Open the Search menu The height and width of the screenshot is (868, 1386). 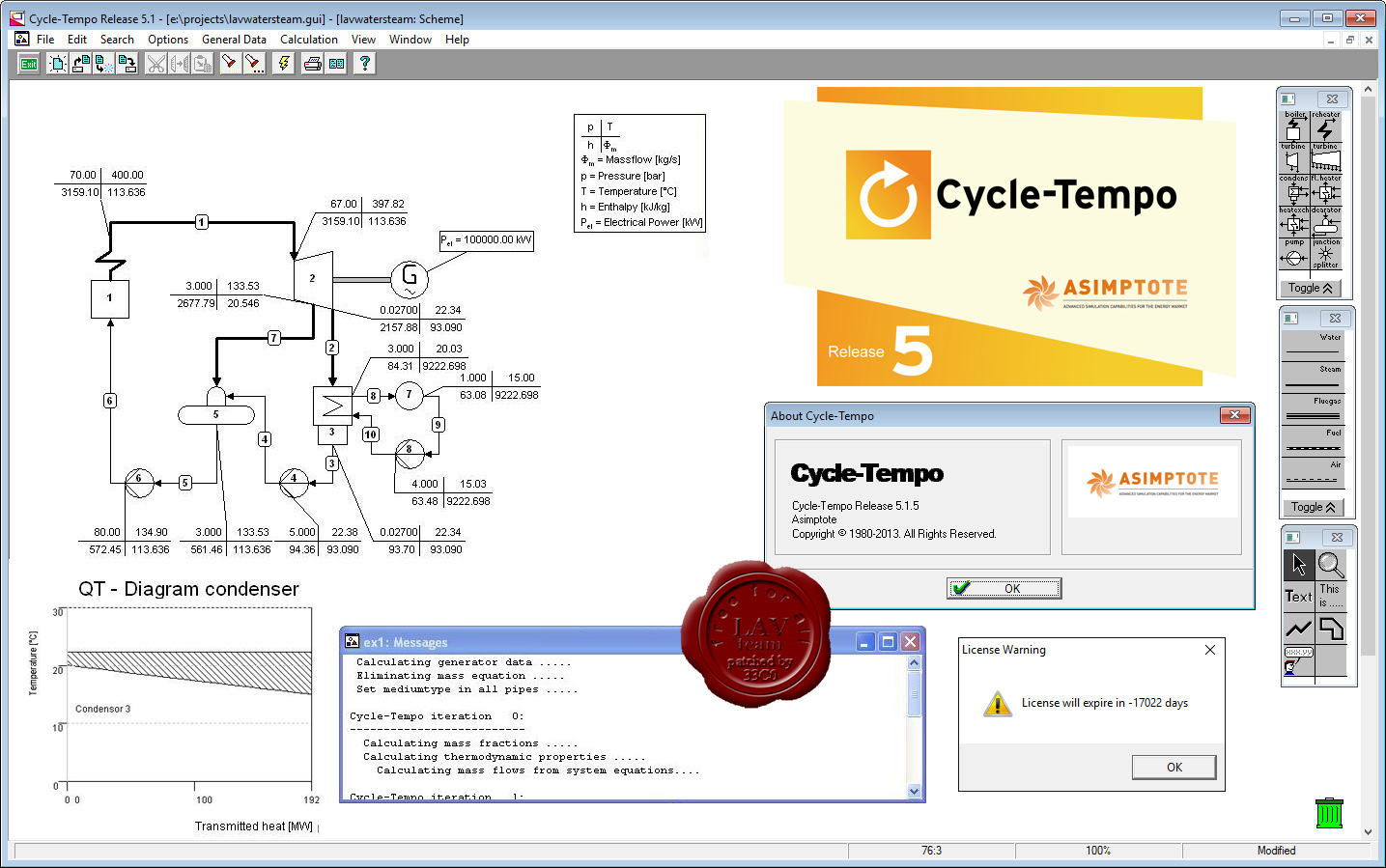pyautogui.click(x=117, y=40)
